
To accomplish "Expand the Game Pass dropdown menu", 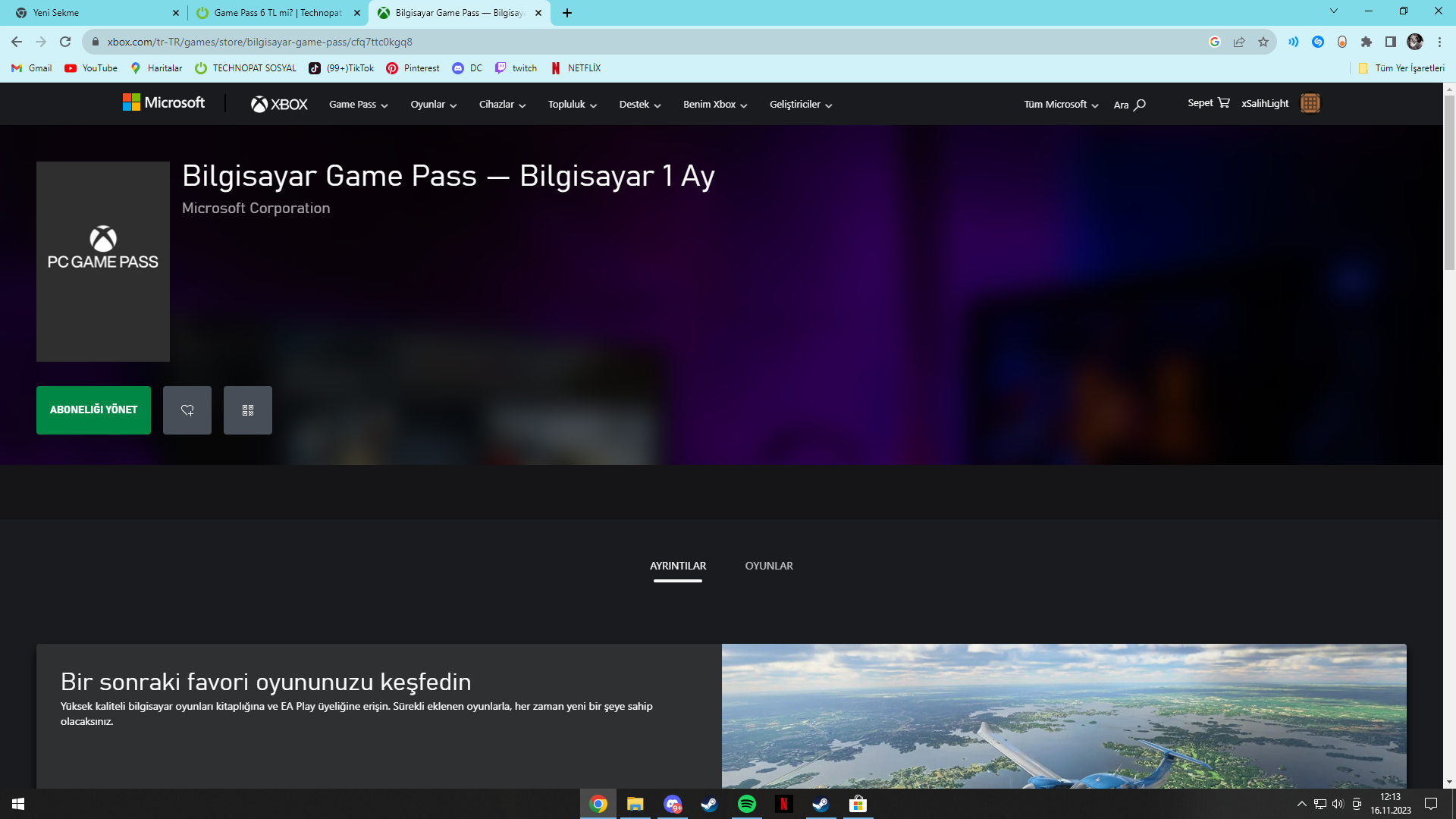I will click(x=358, y=105).
